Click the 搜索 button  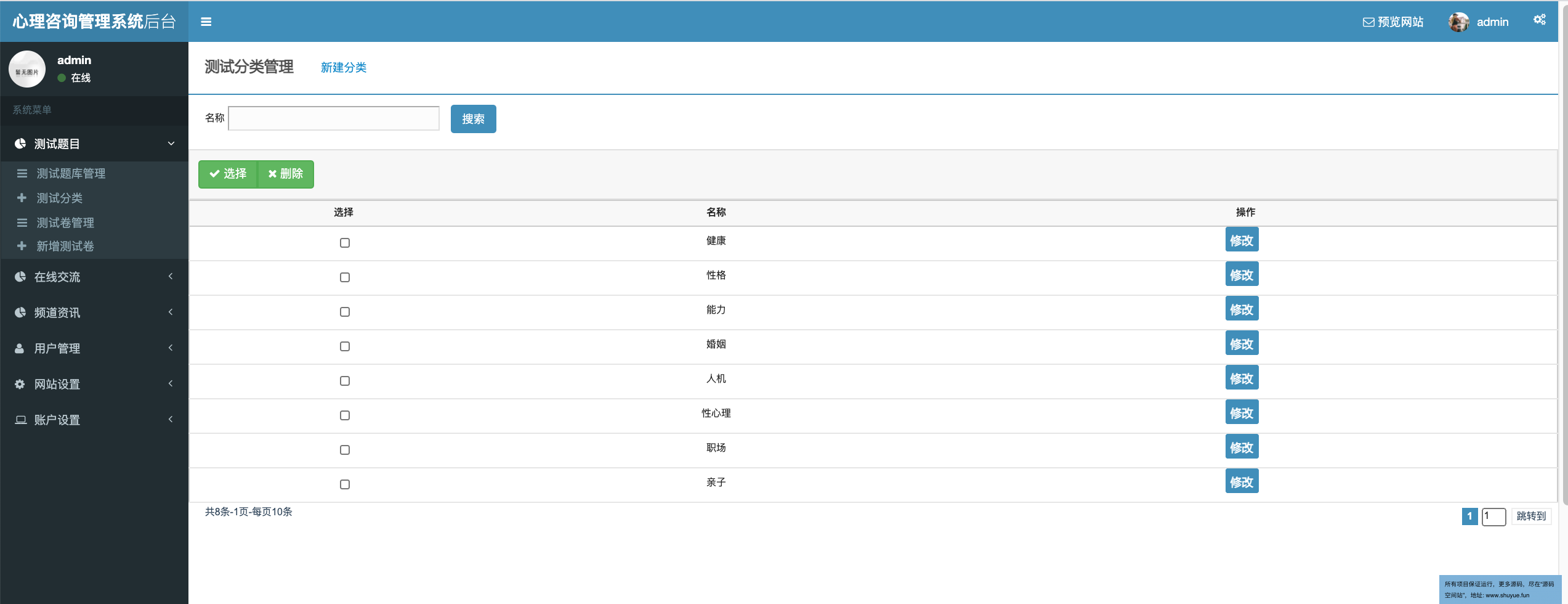pos(473,119)
